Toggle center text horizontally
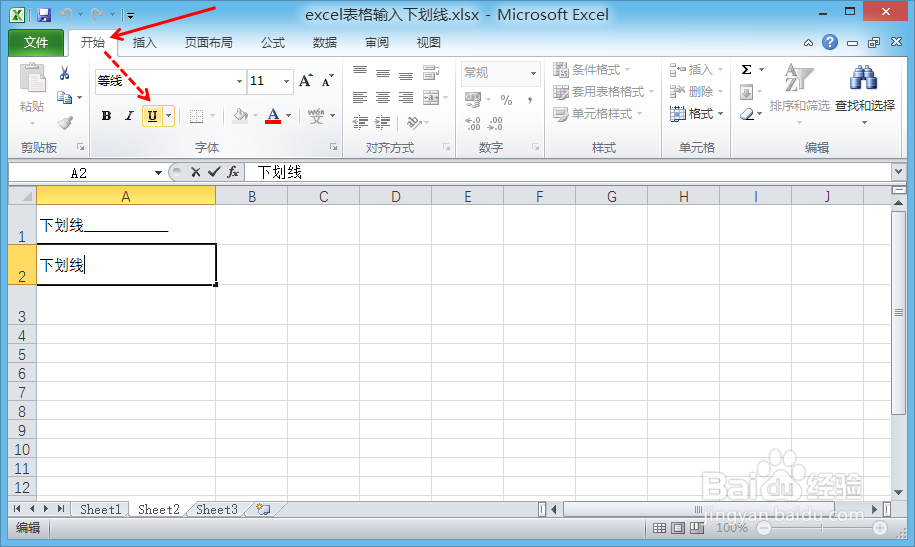The height and width of the screenshot is (547, 915). (383, 97)
